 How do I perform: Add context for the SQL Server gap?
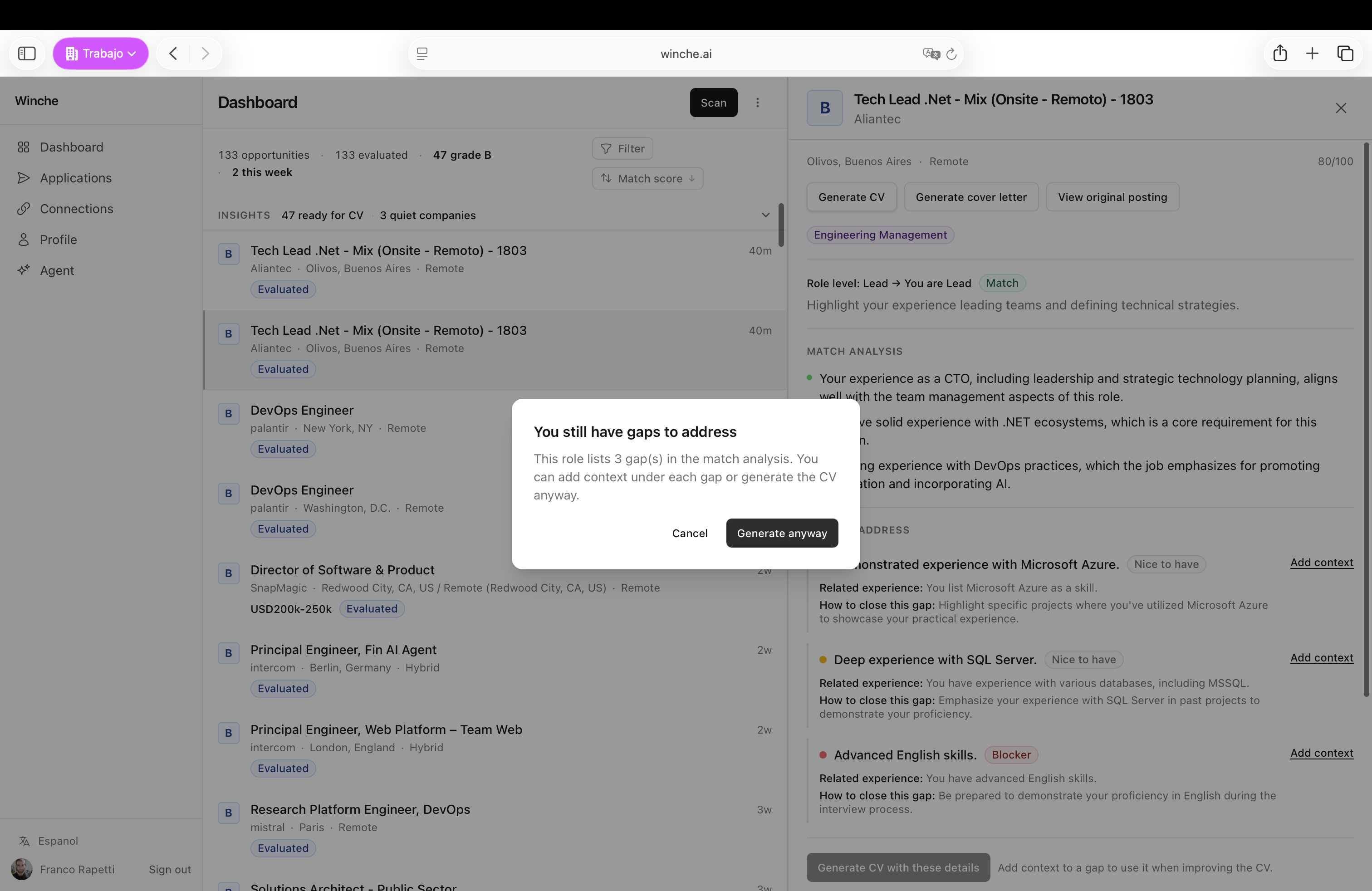click(1321, 657)
